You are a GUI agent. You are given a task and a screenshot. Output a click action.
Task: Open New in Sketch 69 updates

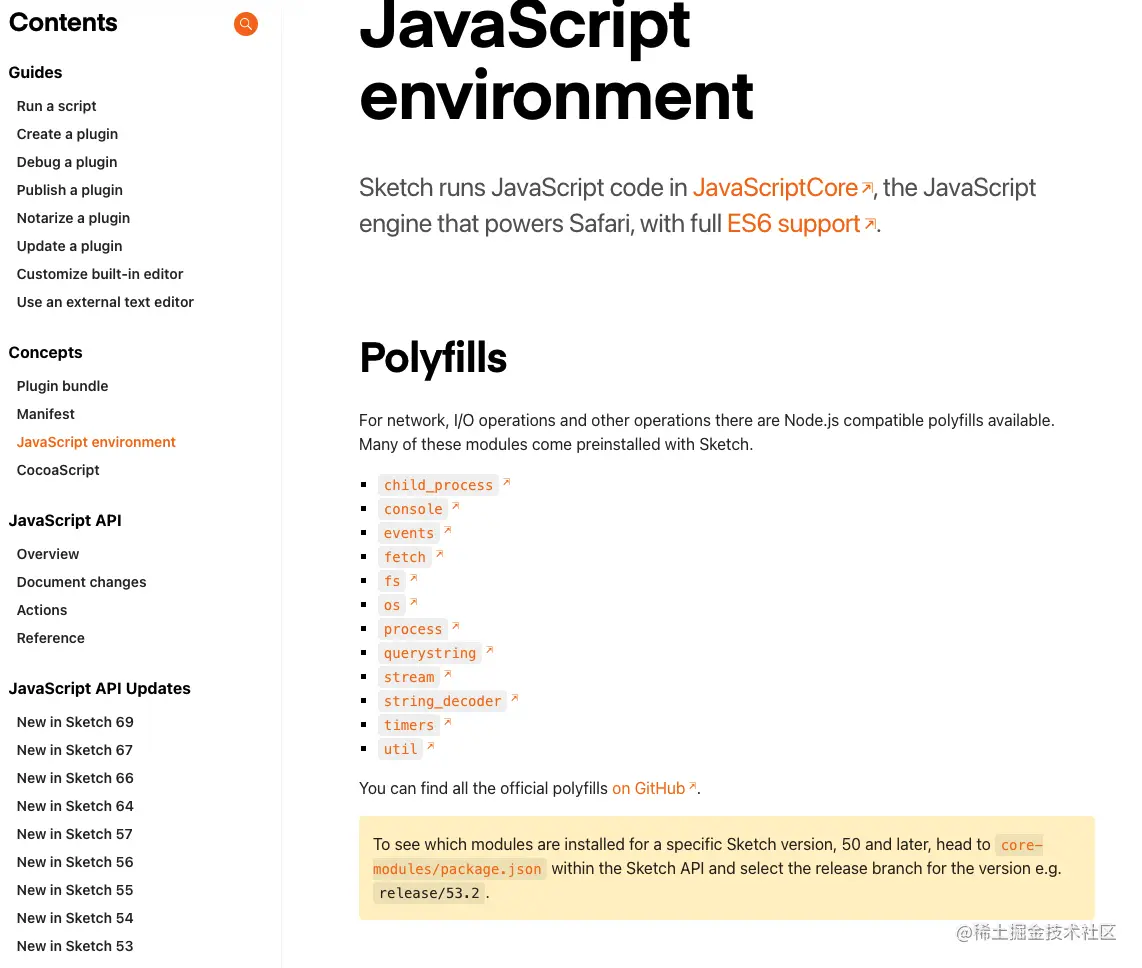(x=75, y=722)
